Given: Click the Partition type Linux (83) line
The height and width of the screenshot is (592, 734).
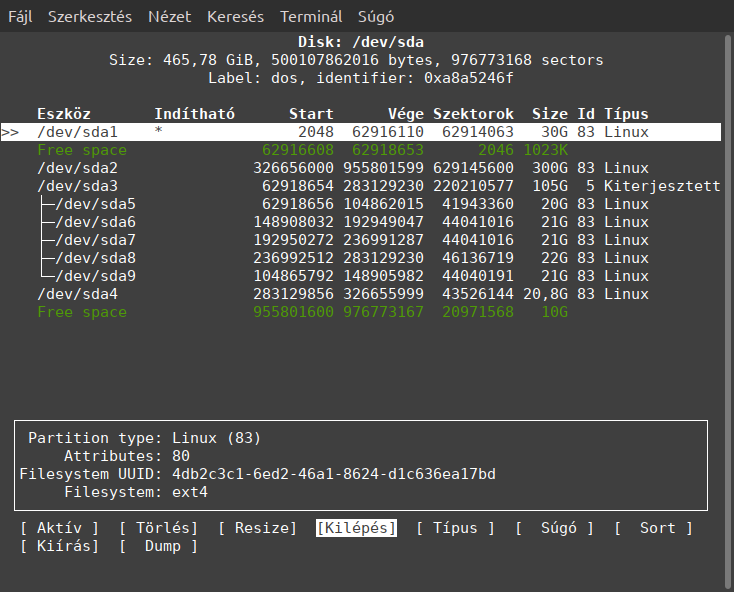Looking at the screenshot, I should (x=144, y=438).
